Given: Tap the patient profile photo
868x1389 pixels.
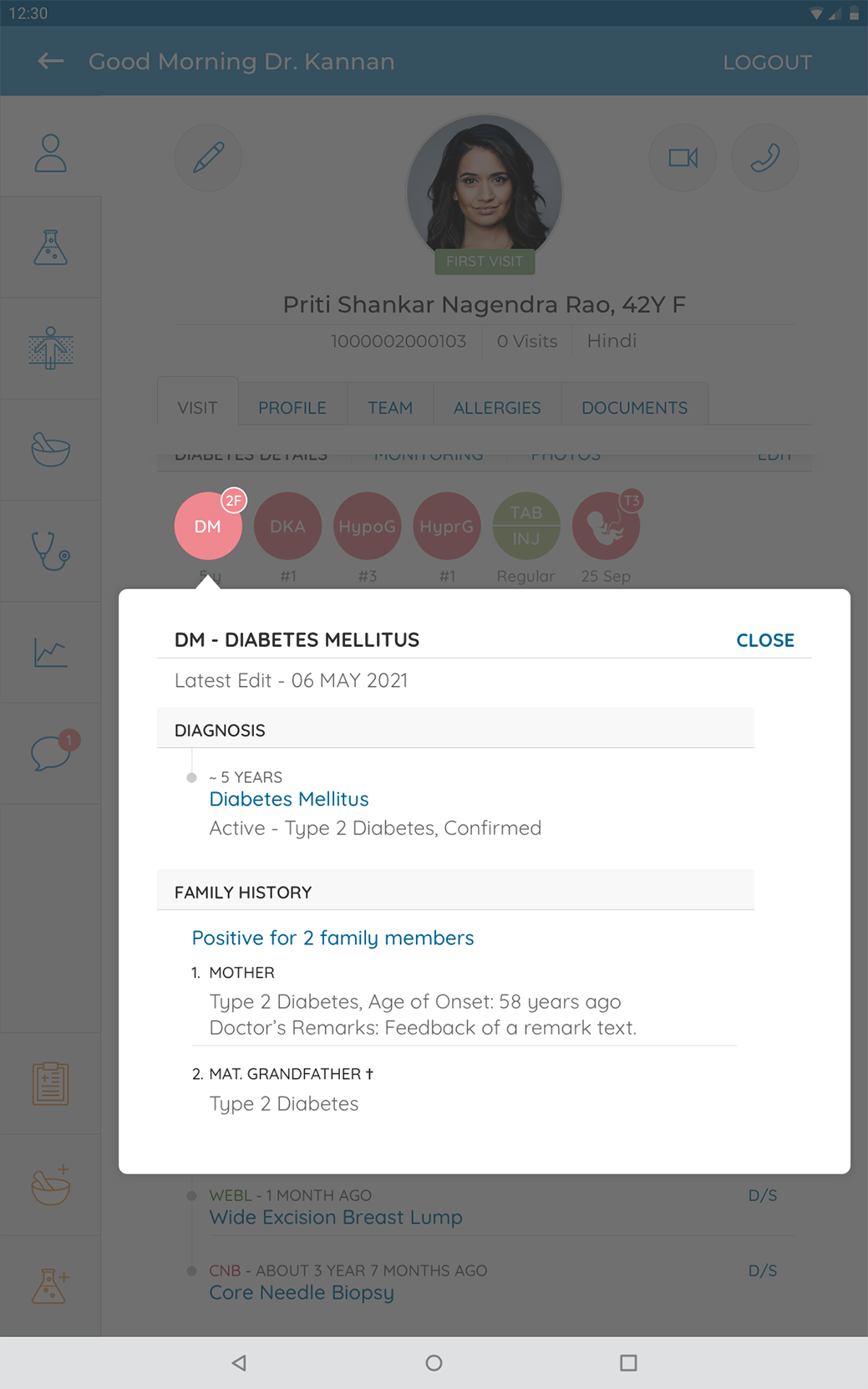Looking at the screenshot, I should click(x=485, y=188).
